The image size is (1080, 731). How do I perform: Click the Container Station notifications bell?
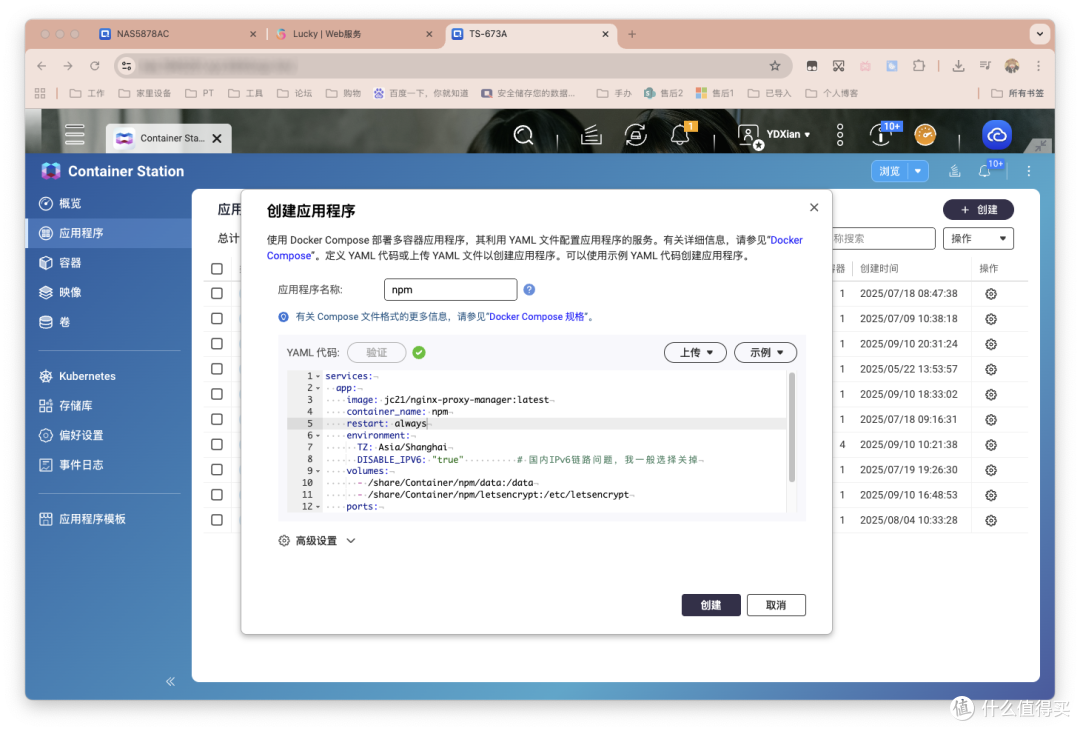pos(986,171)
